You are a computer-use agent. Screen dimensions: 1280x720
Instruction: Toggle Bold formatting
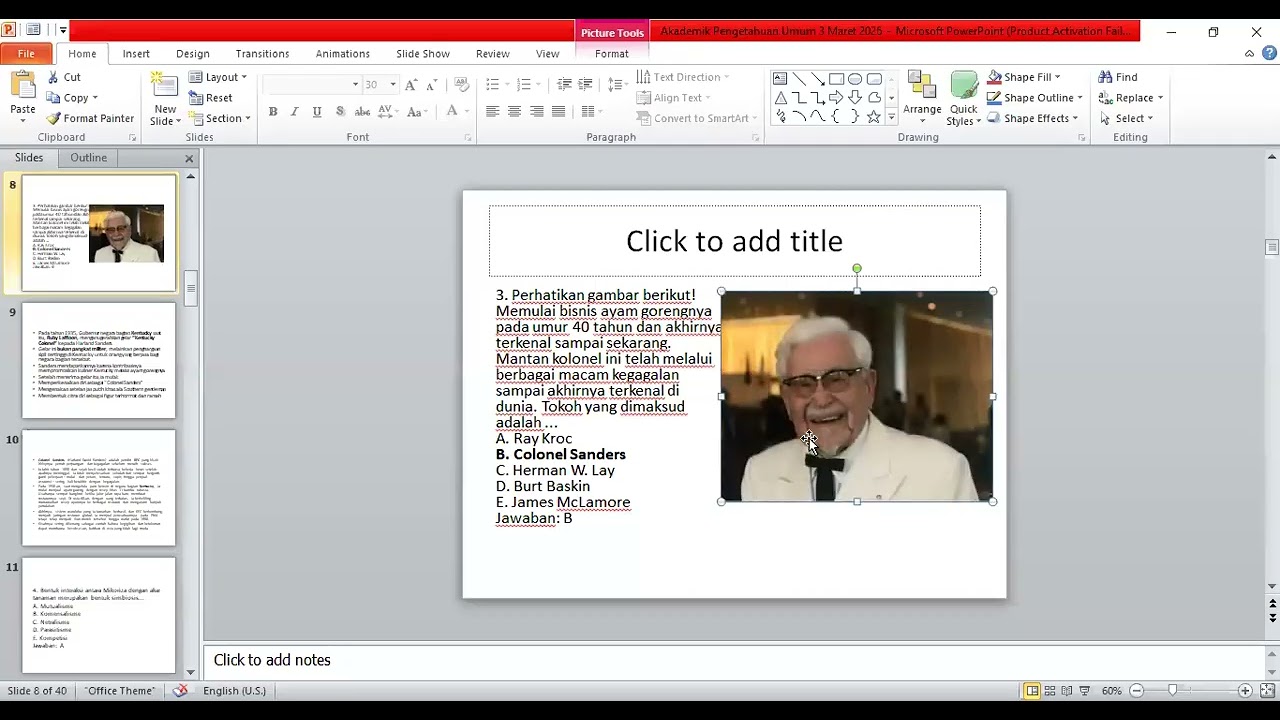273,111
